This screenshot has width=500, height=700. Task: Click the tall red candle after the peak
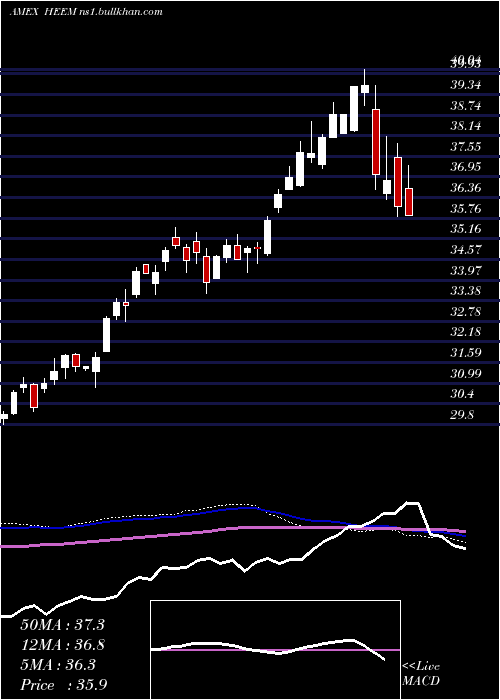click(x=376, y=142)
